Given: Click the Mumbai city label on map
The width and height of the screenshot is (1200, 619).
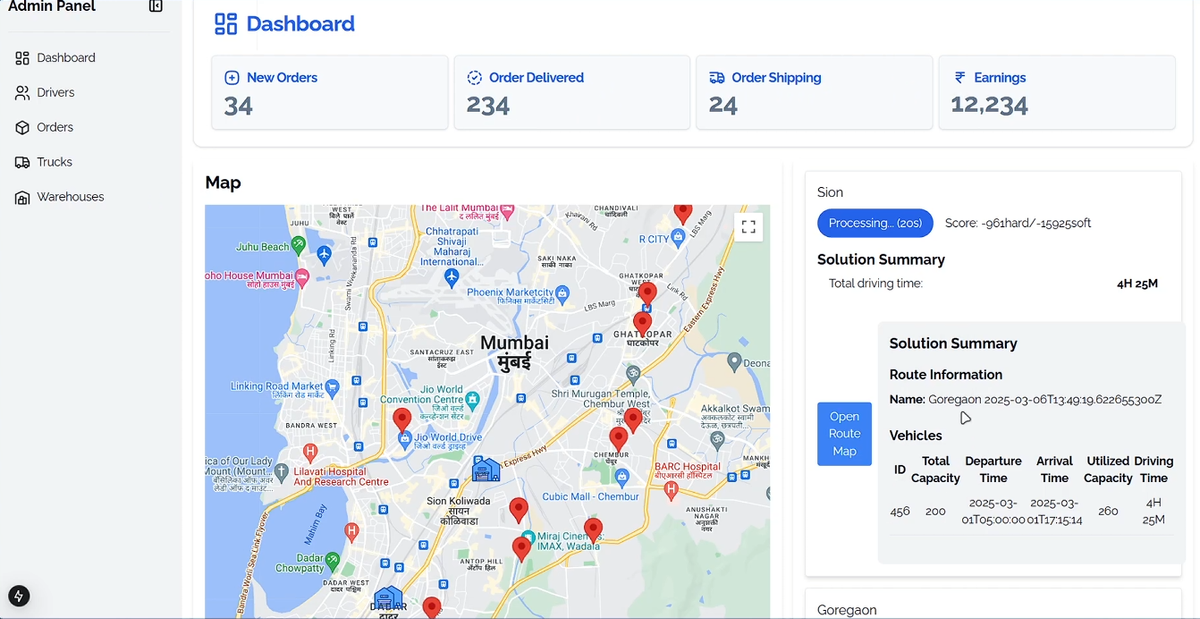Looking at the screenshot, I should [x=514, y=352].
